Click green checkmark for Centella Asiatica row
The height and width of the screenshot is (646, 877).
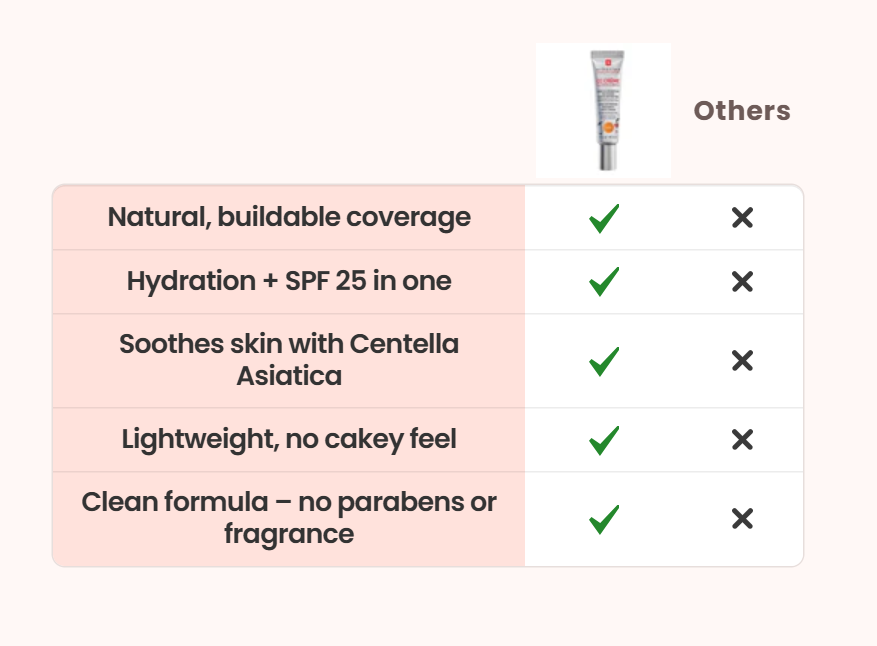click(x=604, y=361)
